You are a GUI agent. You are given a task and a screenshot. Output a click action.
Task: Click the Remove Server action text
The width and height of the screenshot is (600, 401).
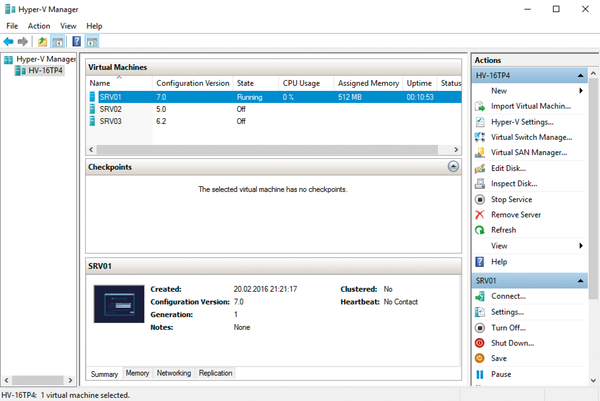click(516, 215)
